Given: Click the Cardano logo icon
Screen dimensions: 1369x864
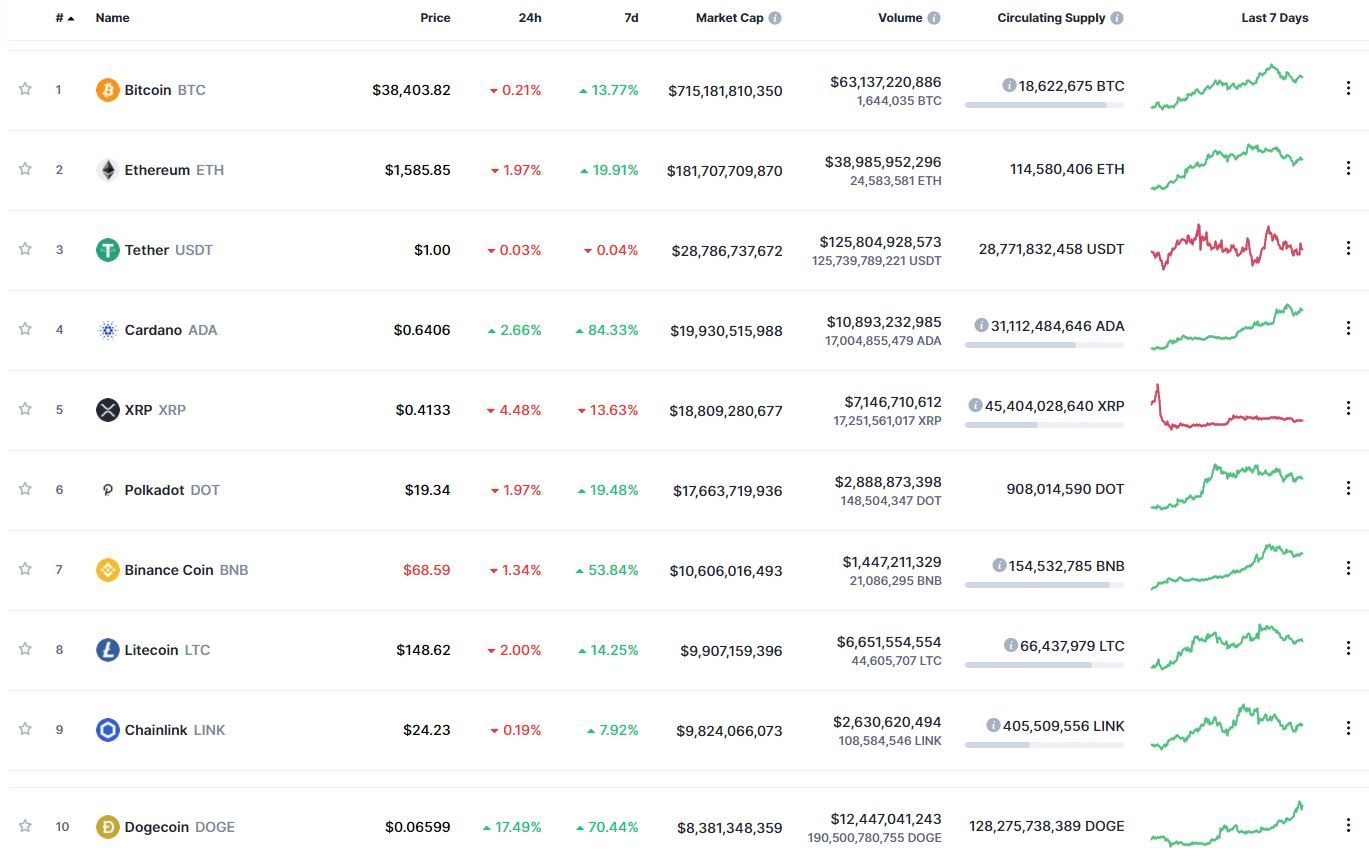Looking at the screenshot, I should [x=107, y=330].
